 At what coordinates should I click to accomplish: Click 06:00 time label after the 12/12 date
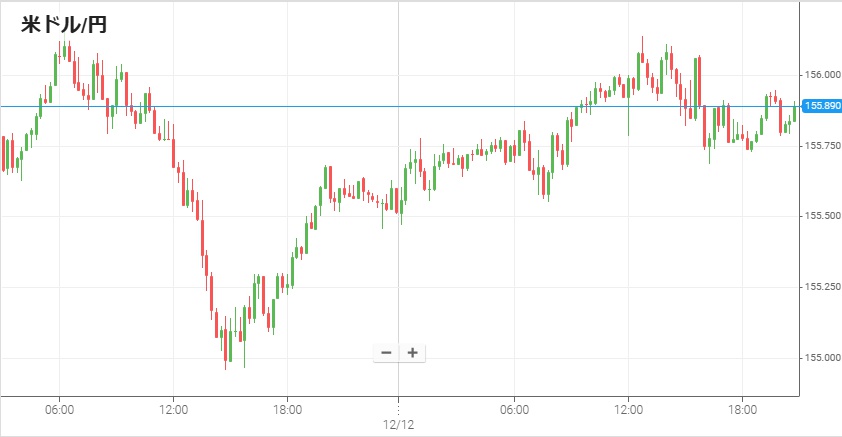point(514,410)
